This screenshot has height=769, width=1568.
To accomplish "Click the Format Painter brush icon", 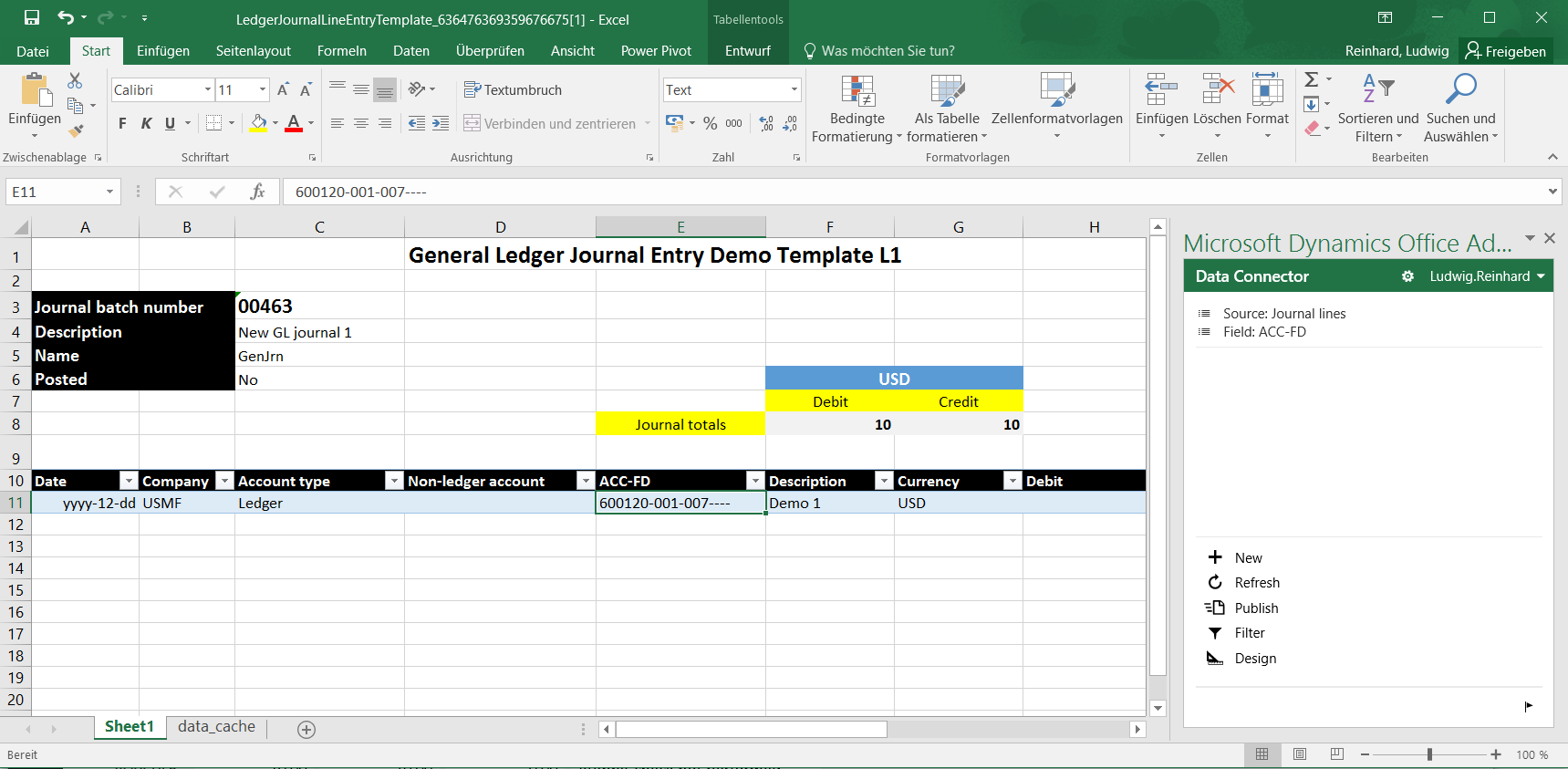I will (76, 131).
